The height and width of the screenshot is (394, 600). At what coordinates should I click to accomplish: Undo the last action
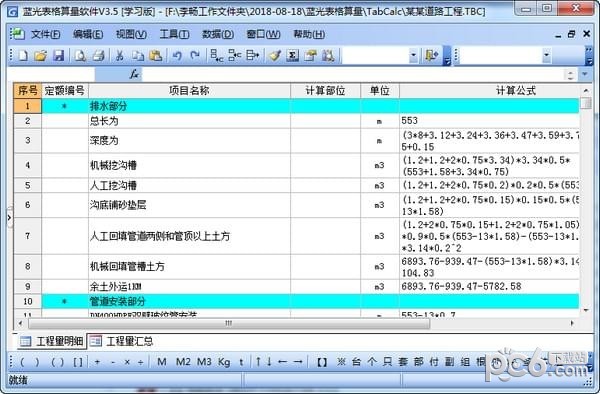[x=177, y=56]
